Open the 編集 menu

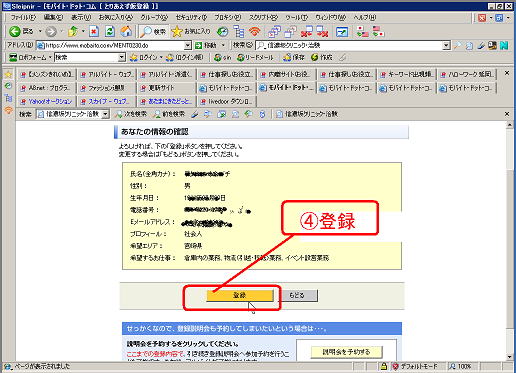tap(53, 17)
